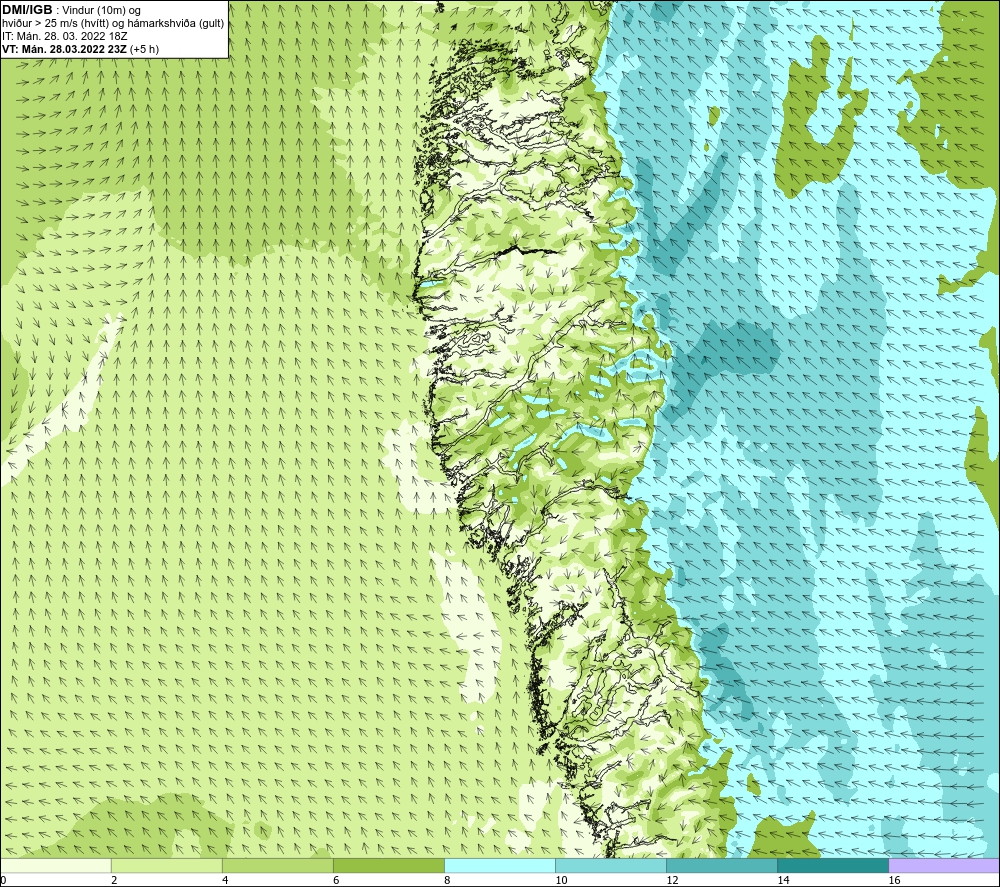Click the 'hviður > 25 m/s' description line
This screenshot has width=1000, height=887.
click(113, 23)
